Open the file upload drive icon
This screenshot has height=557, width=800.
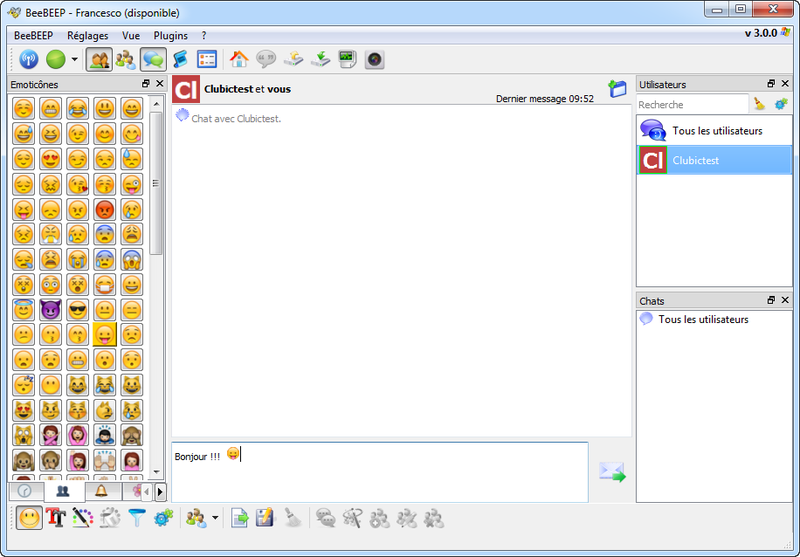293,59
